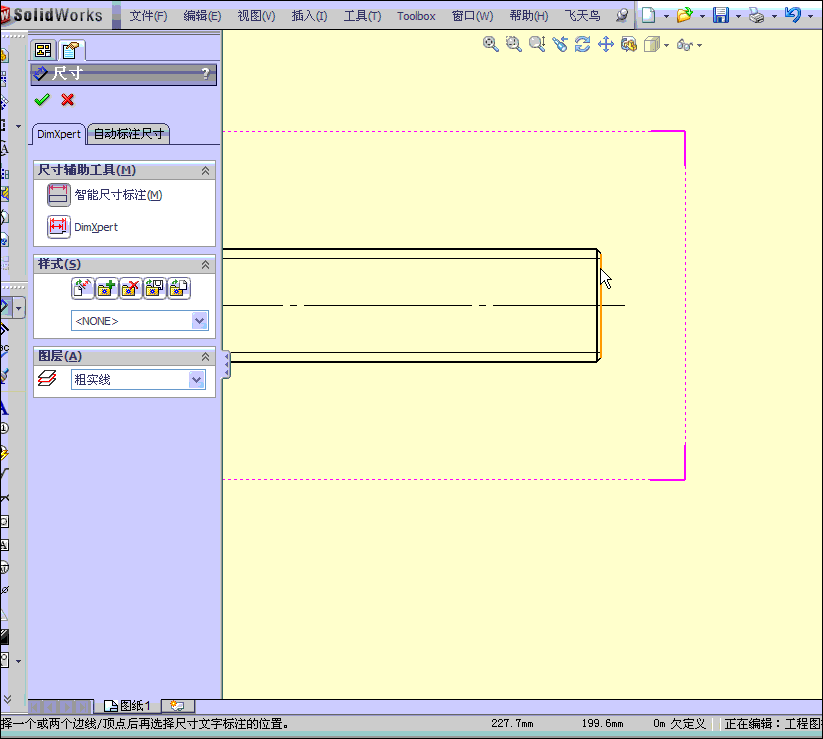823x739 pixels.
Task: Expand the hide/show items dropdown arrow
Action: point(699,46)
